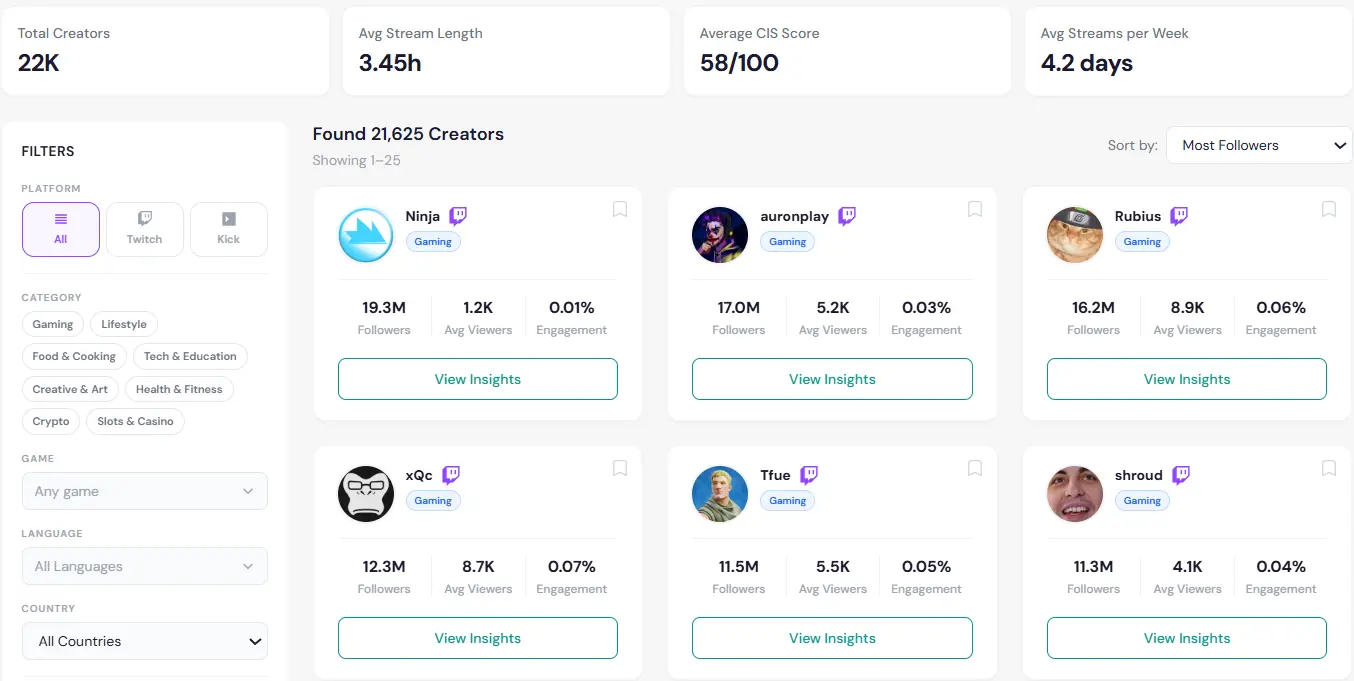
Task: Switch to the Twitch platform tab
Action: tap(144, 229)
